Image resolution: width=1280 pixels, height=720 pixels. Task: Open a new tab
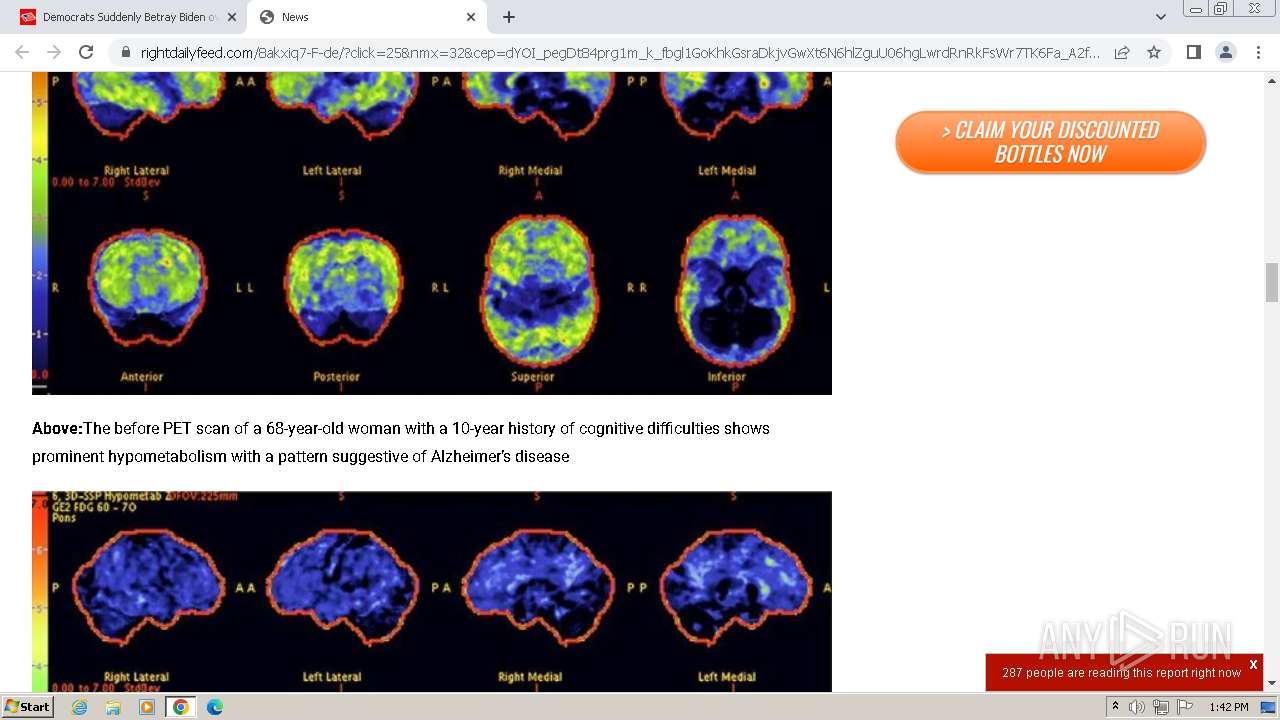[508, 17]
